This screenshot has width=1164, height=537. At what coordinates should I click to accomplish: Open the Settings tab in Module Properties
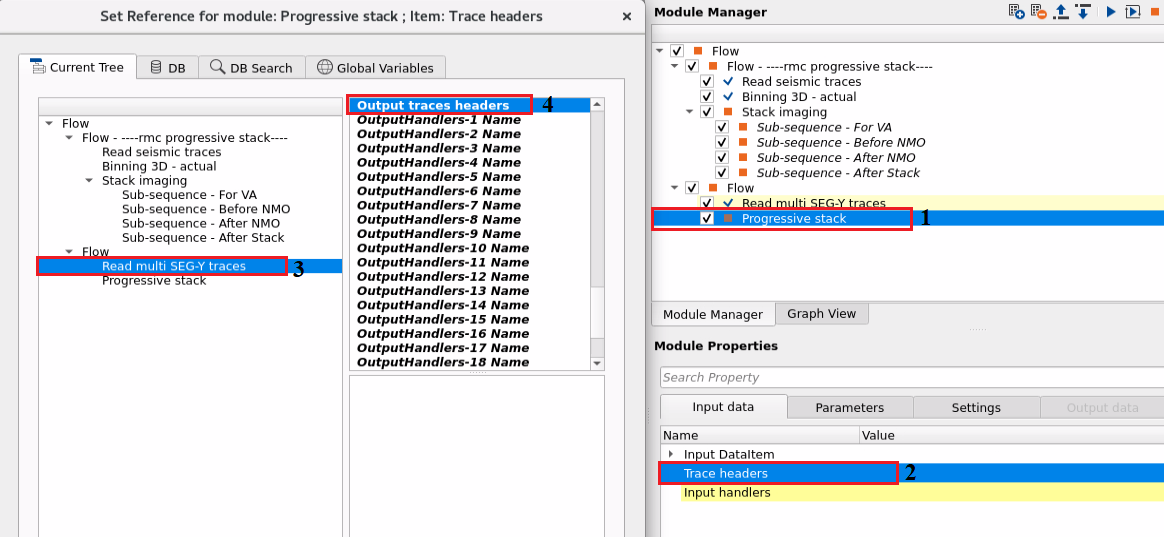(x=976, y=408)
